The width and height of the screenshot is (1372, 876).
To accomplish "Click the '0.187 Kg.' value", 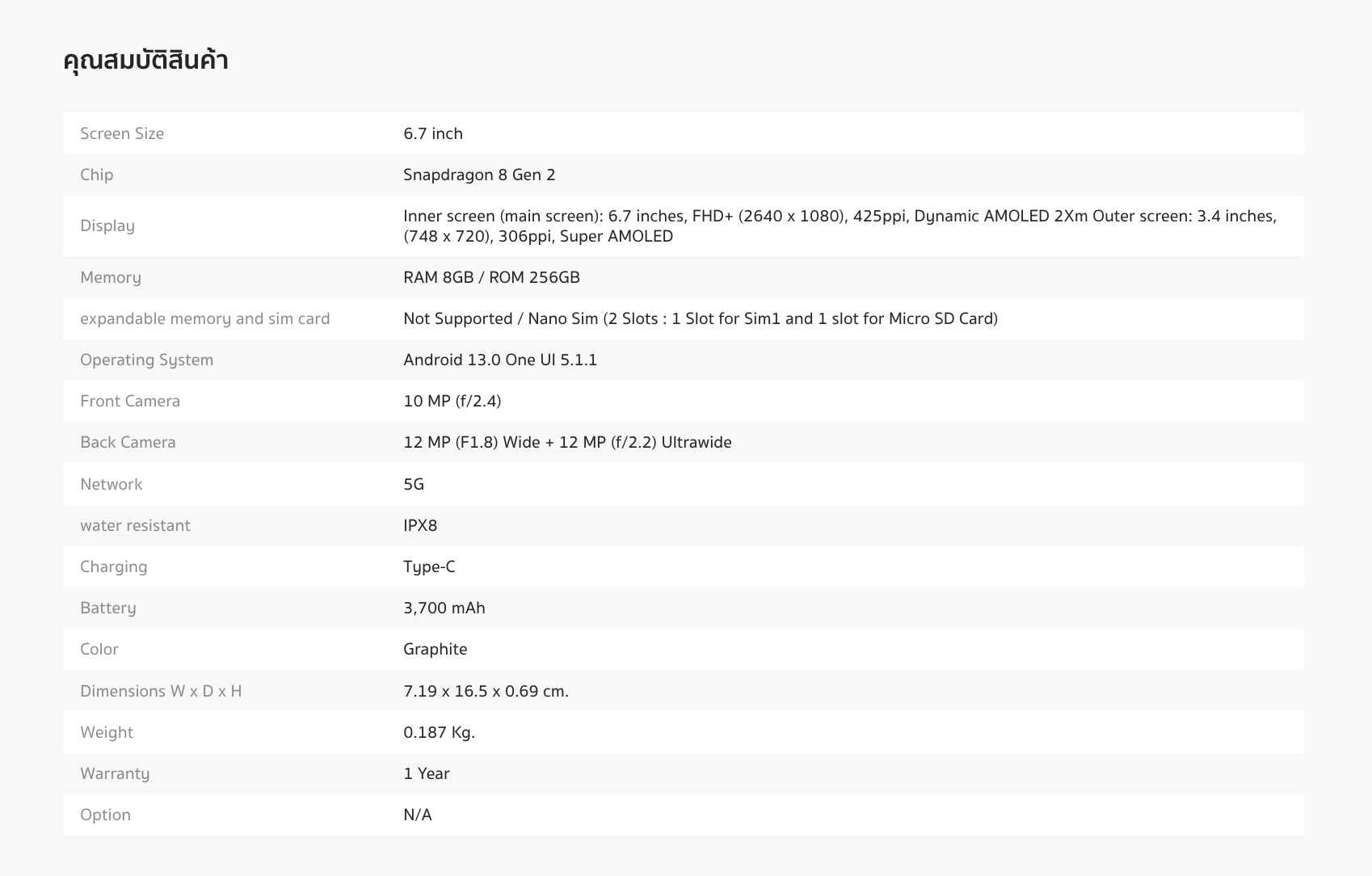I will (440, 732).
